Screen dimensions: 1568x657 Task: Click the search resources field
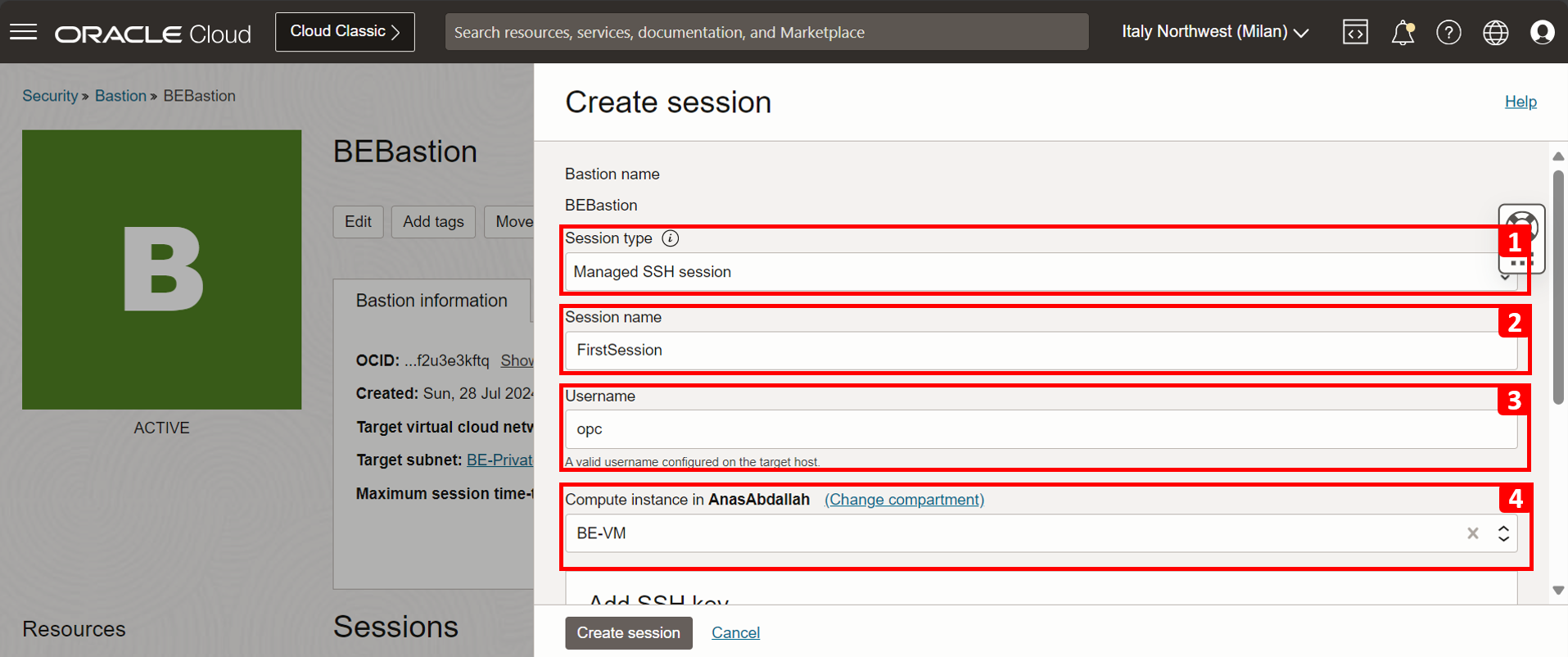coord(766,32)
